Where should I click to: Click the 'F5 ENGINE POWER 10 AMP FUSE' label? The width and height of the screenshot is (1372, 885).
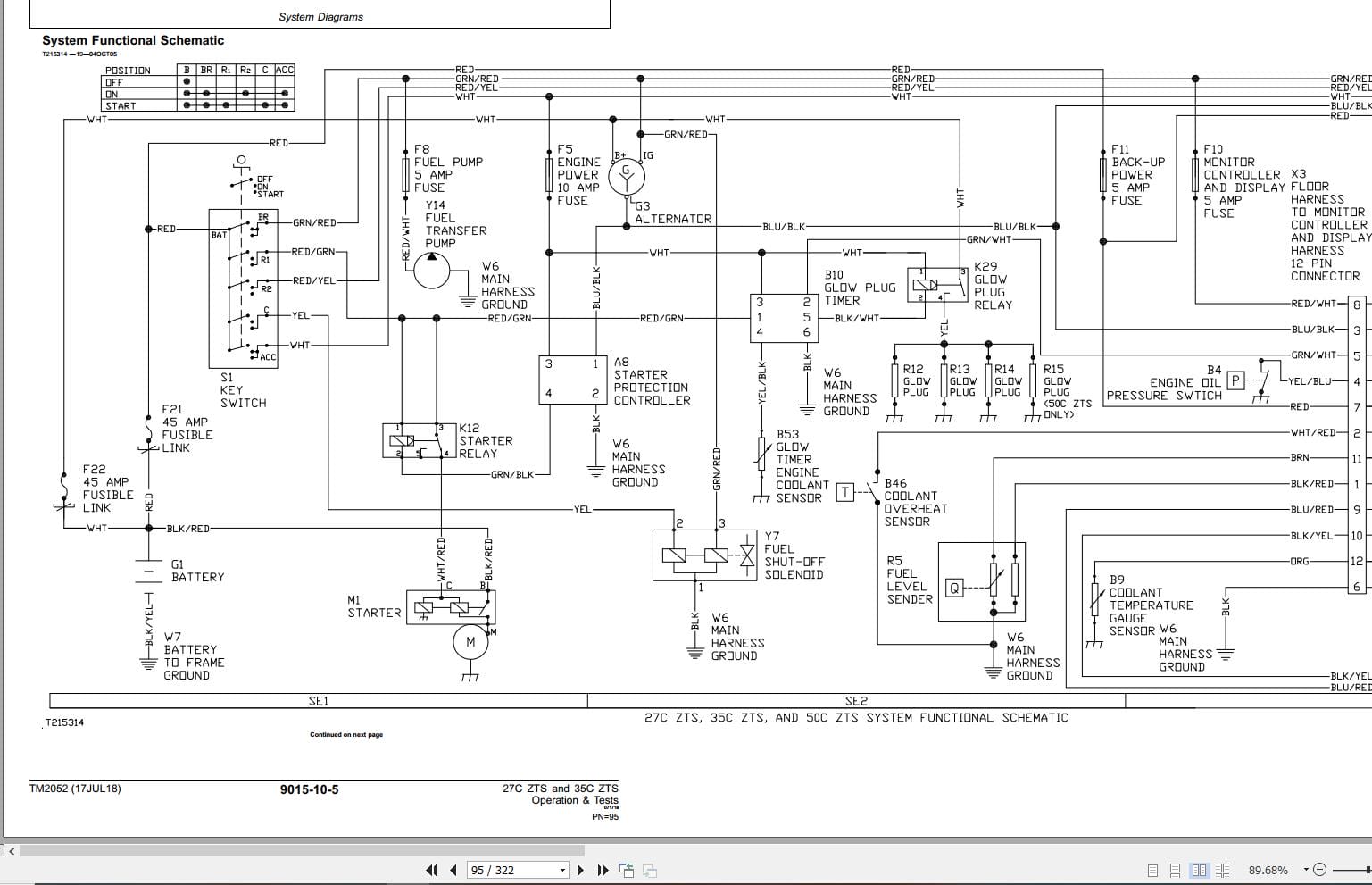click(578, 175)
